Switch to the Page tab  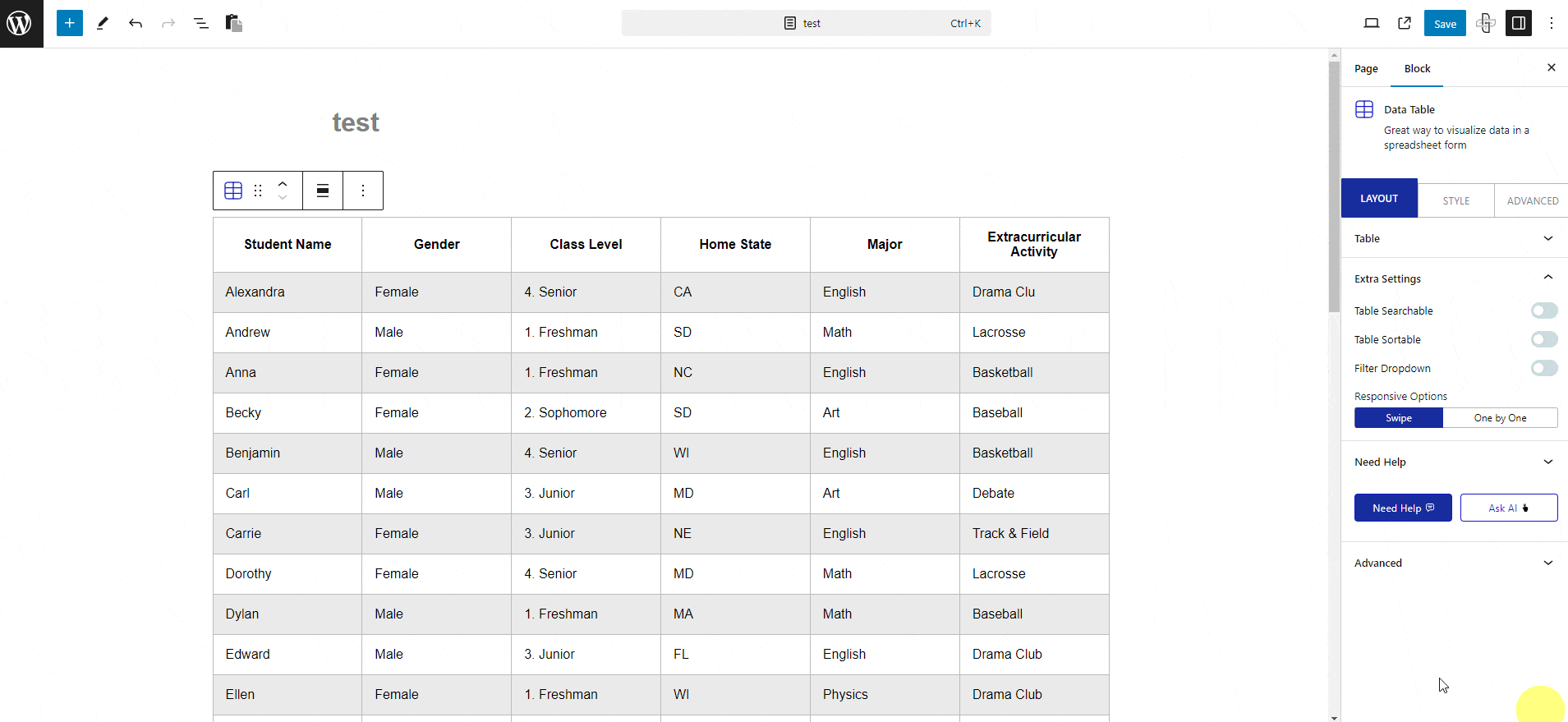point(1366,68)
